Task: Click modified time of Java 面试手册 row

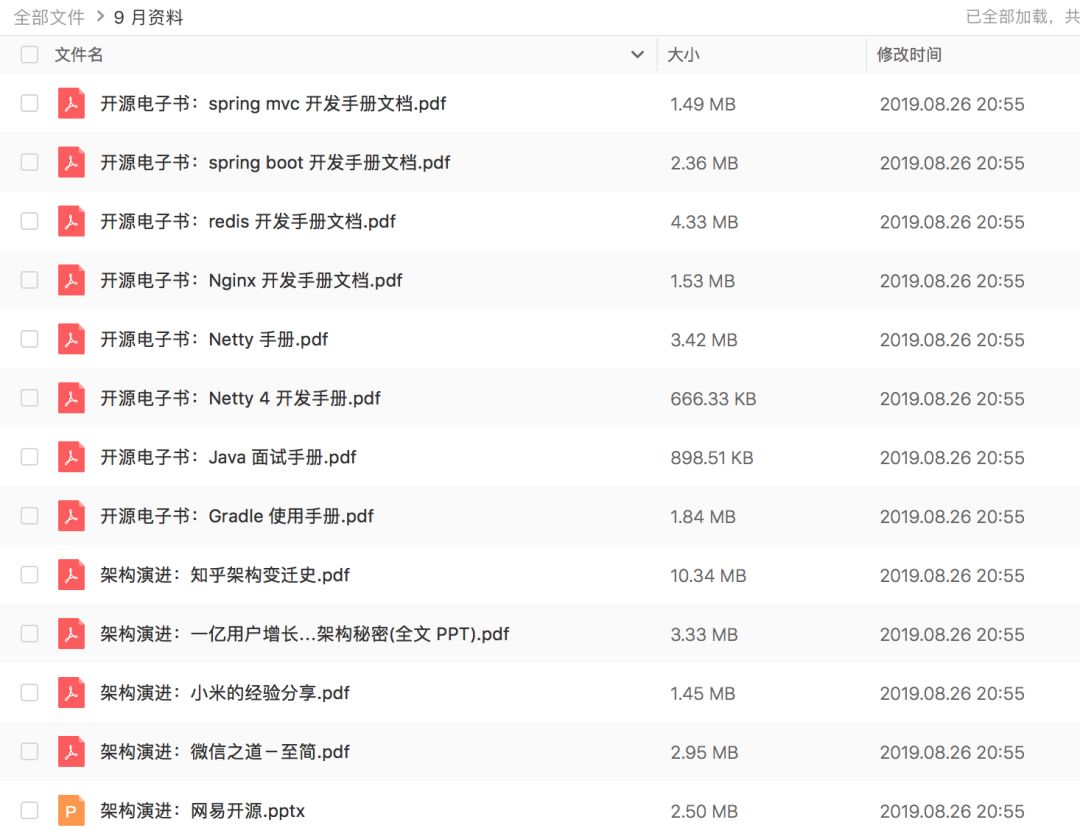Action: point(952,458)
